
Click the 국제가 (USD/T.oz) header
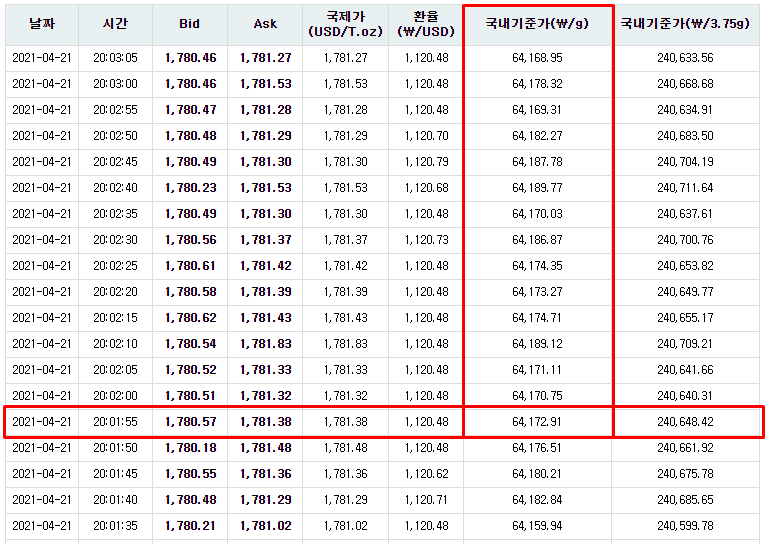tap(345, 24)
